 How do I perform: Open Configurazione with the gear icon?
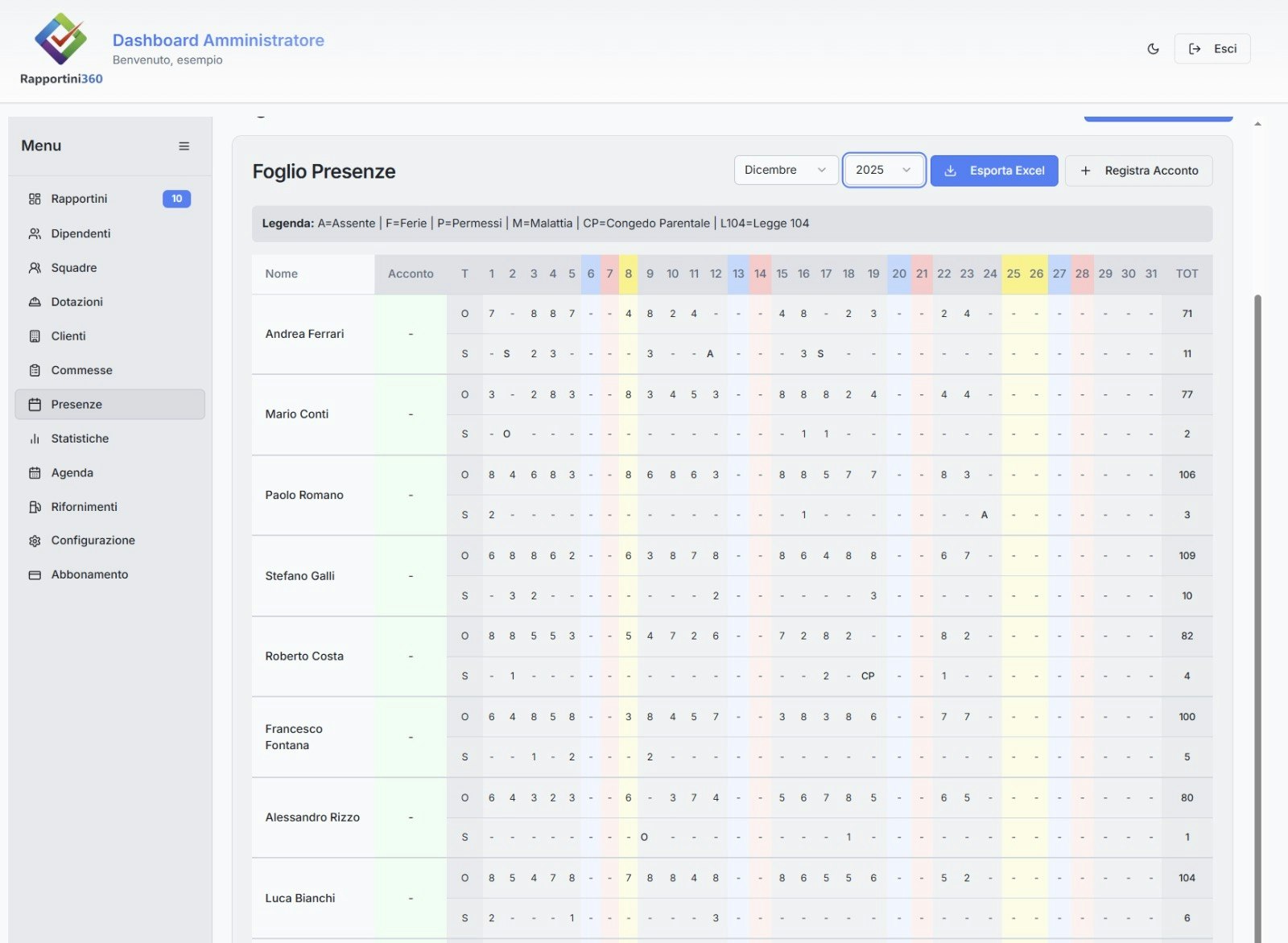click(35, 540)
